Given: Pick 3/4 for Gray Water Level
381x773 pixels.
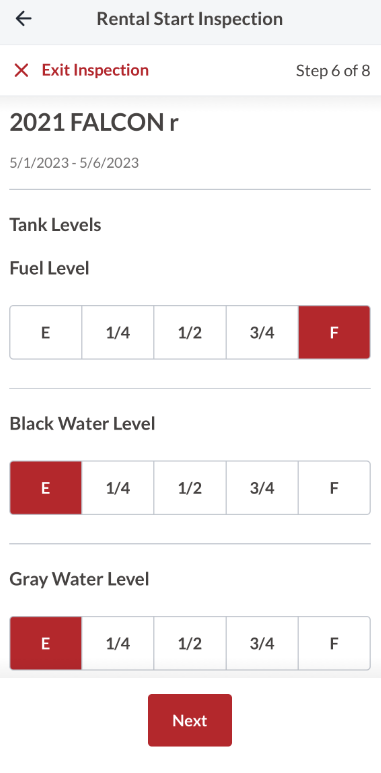Looking at the screenshot, I should (262, 643).
